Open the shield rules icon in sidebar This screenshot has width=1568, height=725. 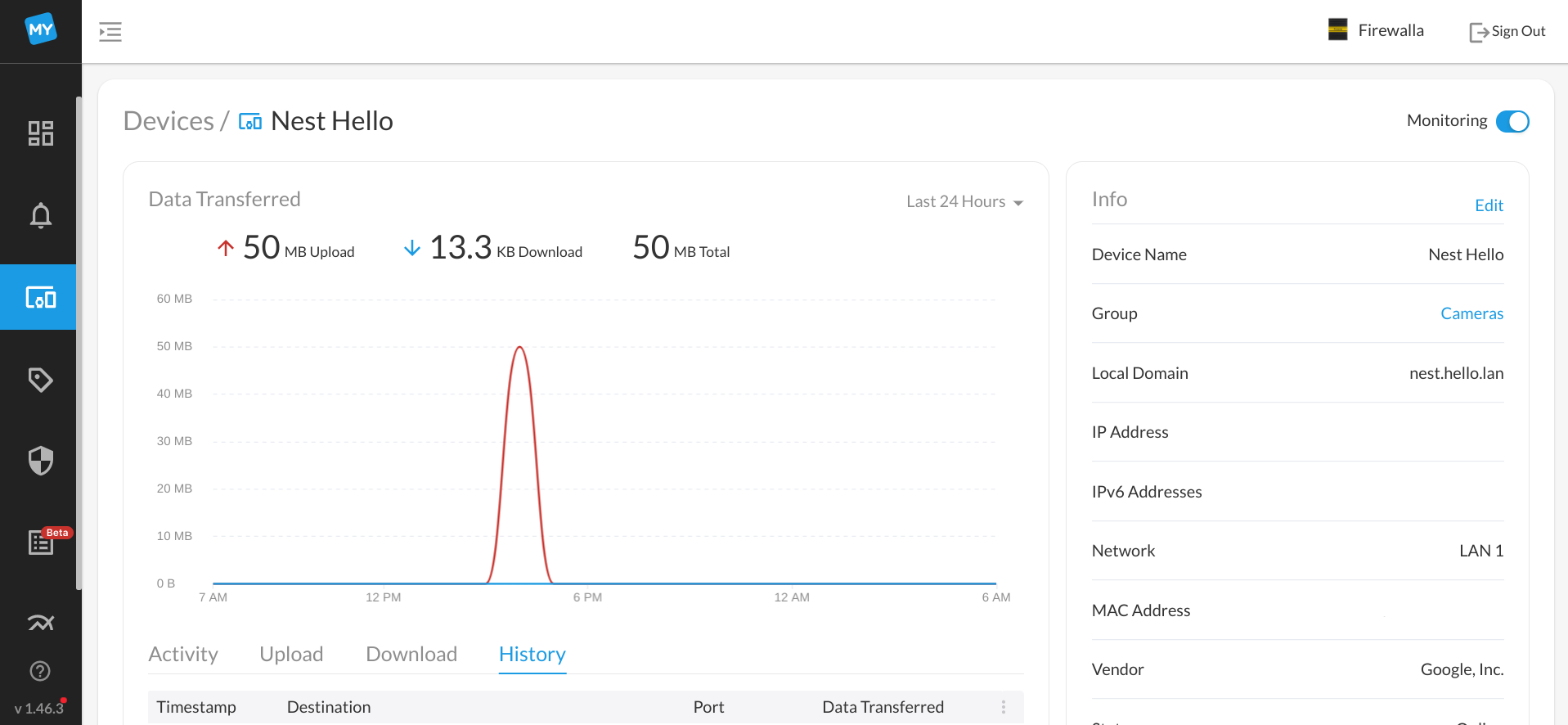[40, 461]
